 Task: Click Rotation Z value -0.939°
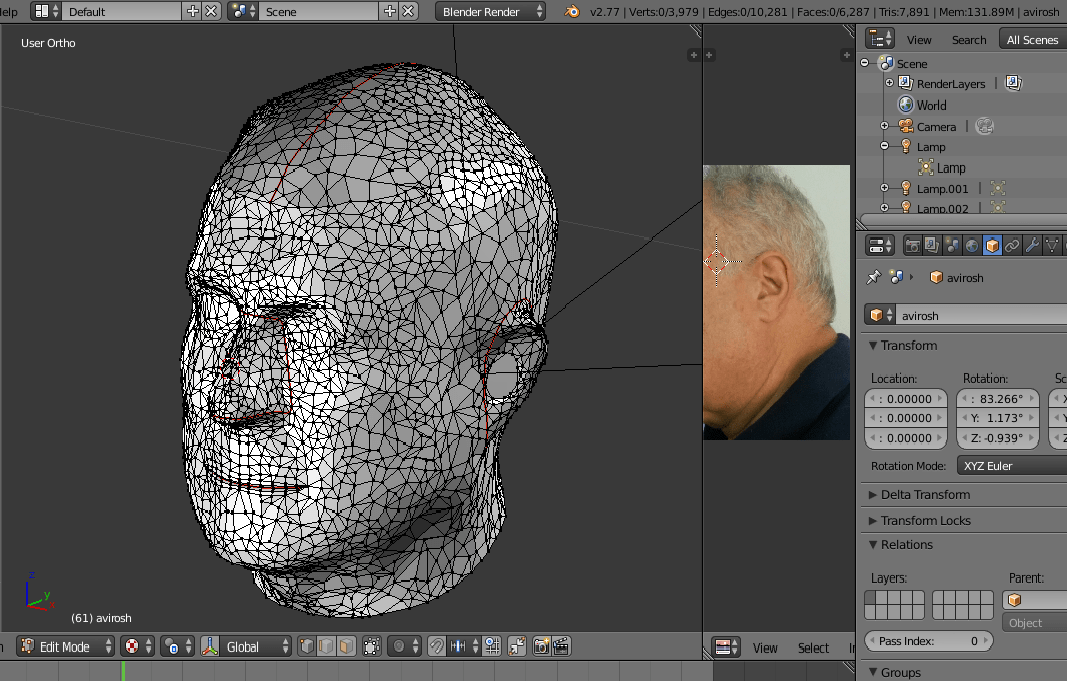pyautogui.click(x=998, y=438)
